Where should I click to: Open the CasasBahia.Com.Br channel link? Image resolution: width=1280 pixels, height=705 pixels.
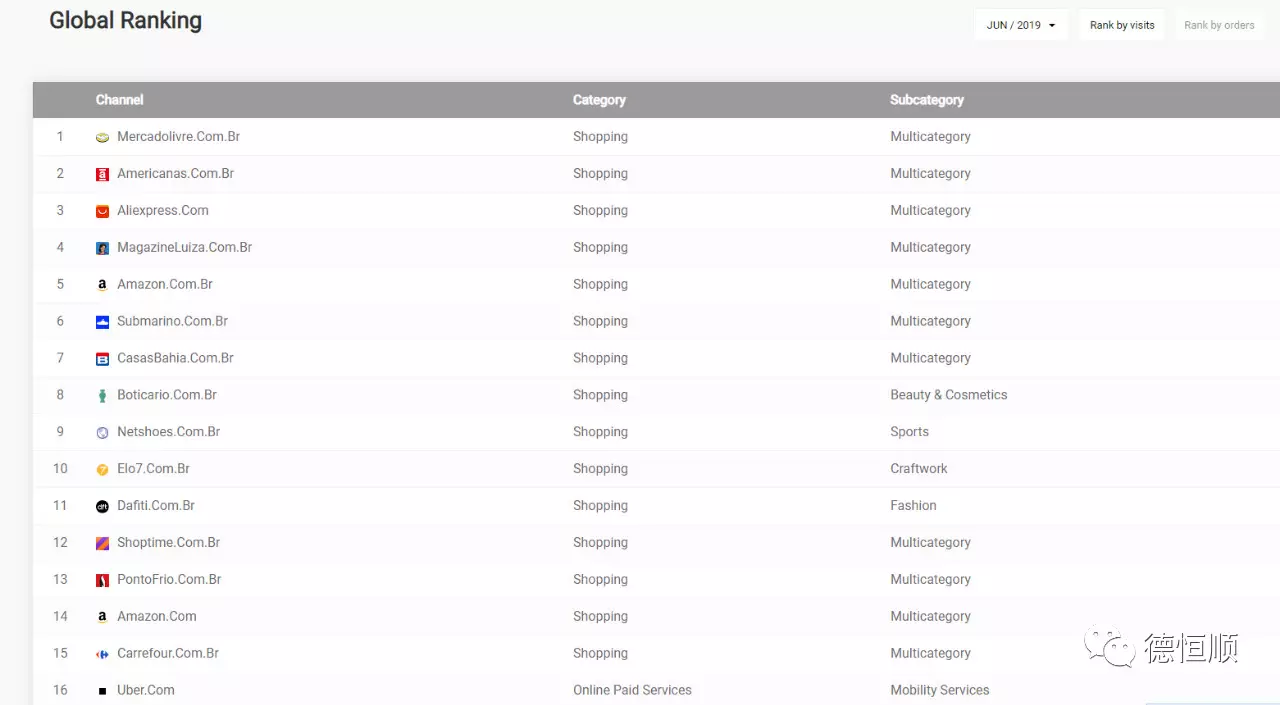[x=175, y=359]
